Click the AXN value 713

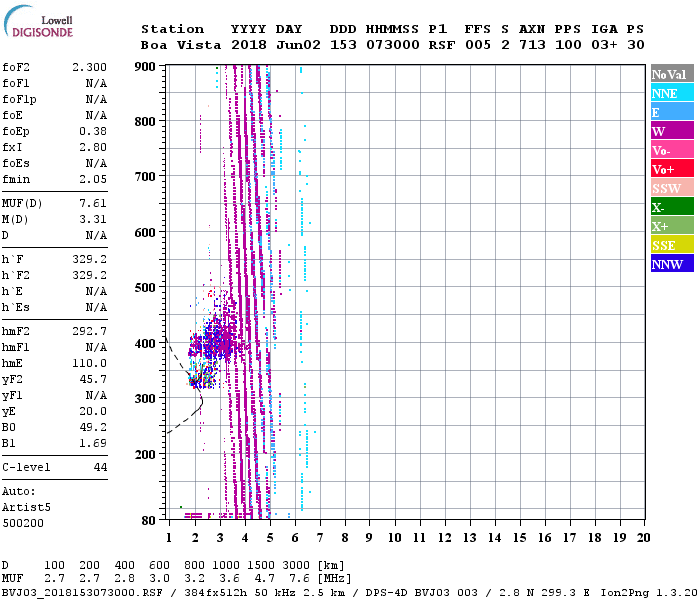coord(532,45)
